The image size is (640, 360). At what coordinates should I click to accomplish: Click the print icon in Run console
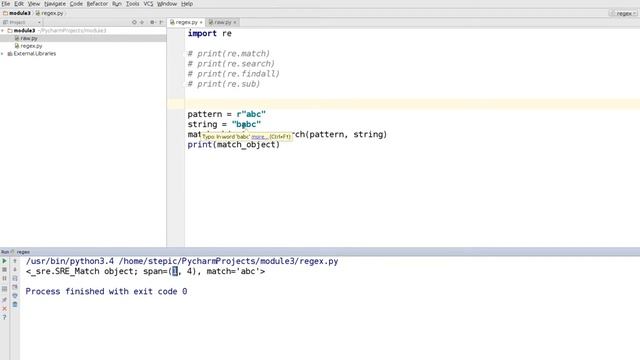(x=15, y=296)
